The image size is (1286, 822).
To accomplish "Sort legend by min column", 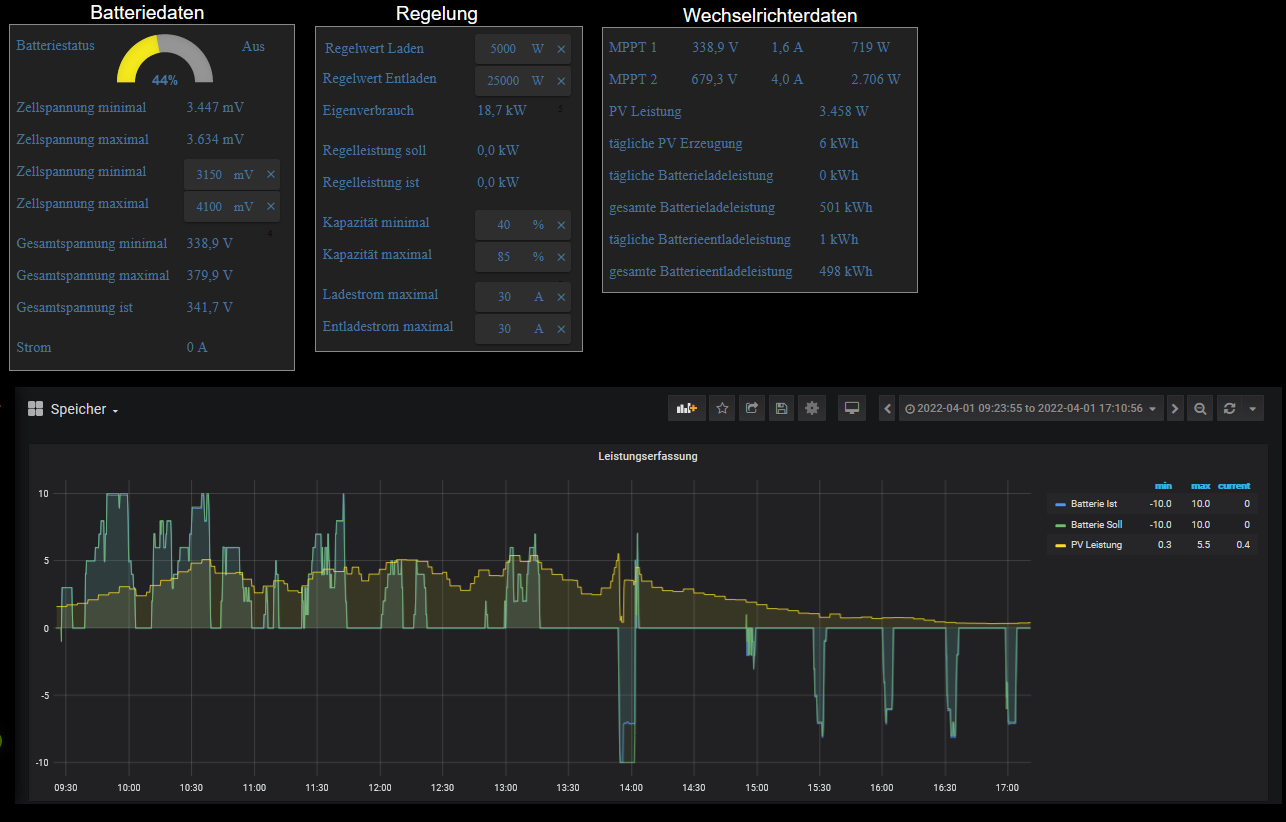I will tap(1163, 486).
